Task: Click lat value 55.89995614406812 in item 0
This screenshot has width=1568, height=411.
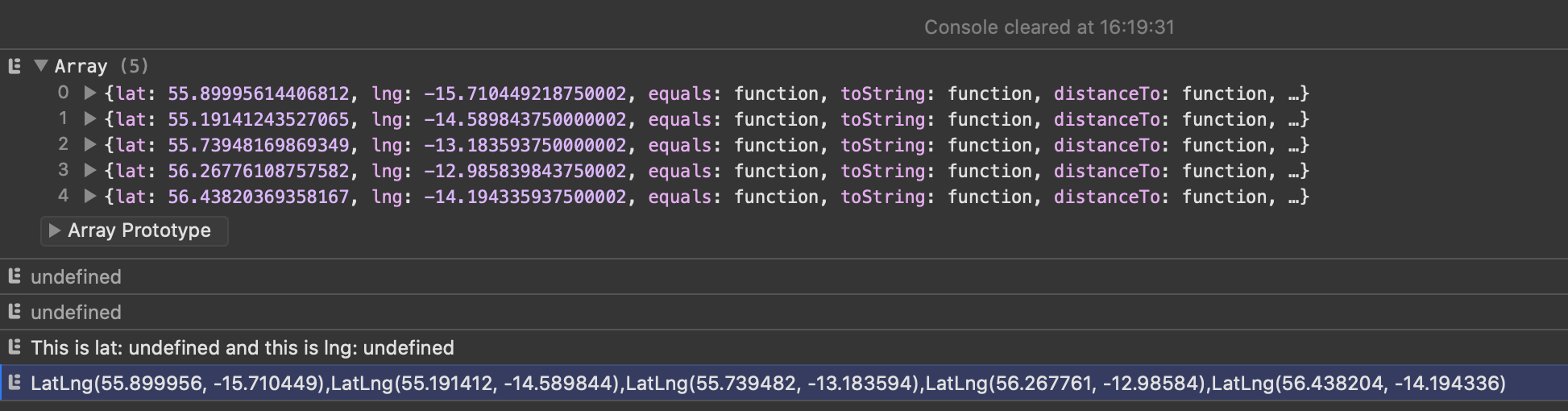Action: pyautogui.click(x=258, y=93)
